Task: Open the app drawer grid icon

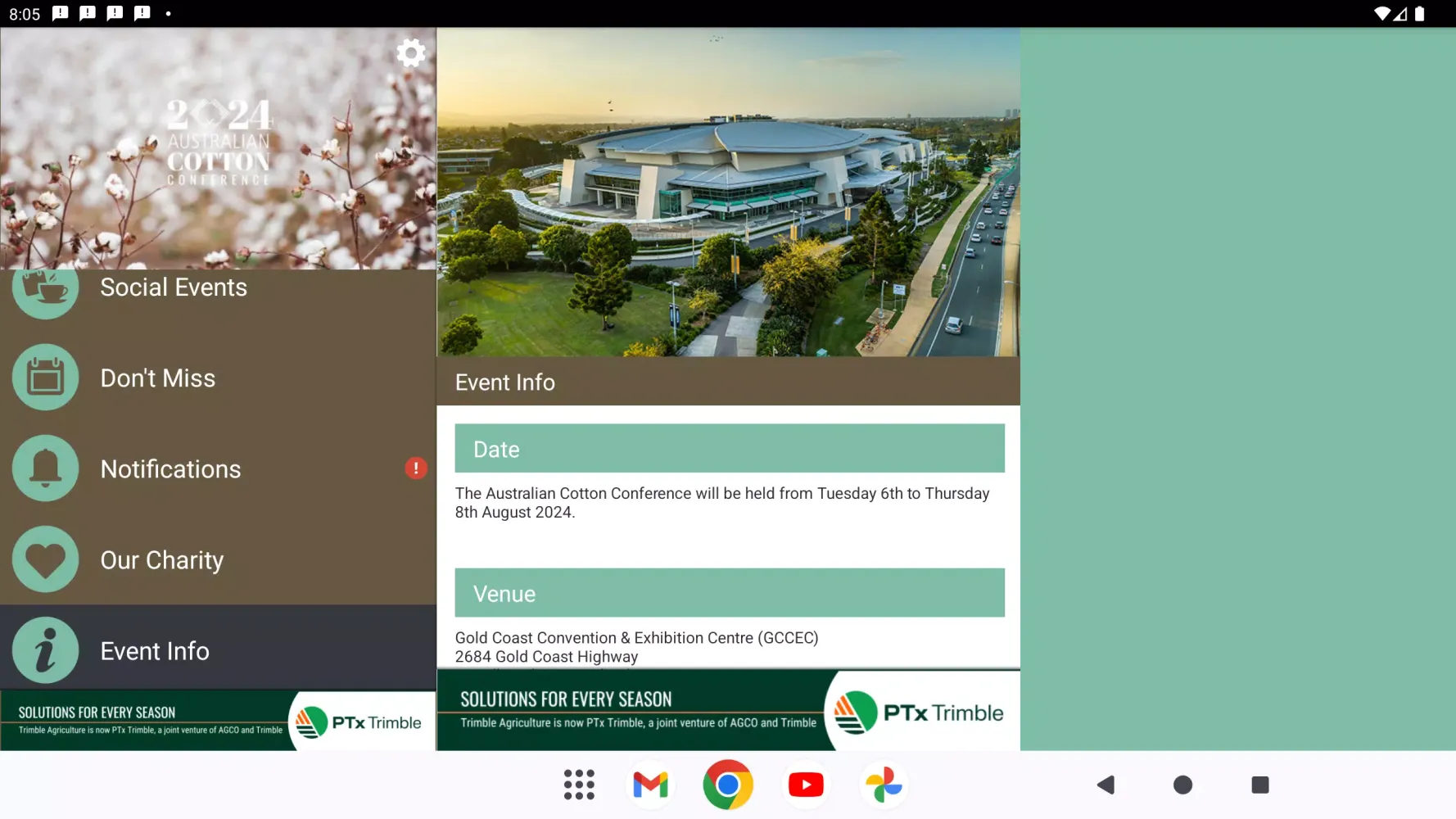Action: (x=579, y=784)
